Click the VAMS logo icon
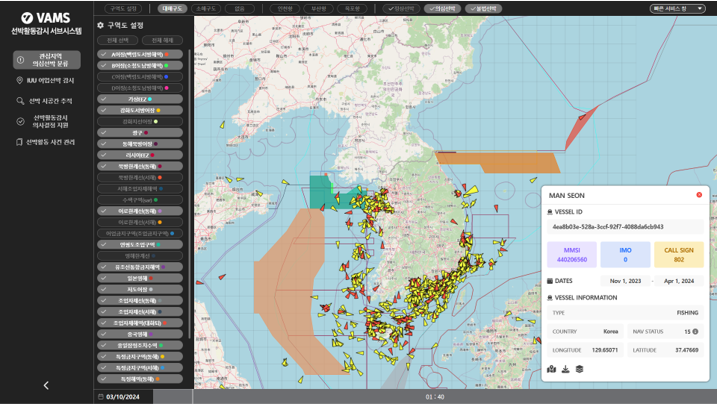 tap(26, 18)
